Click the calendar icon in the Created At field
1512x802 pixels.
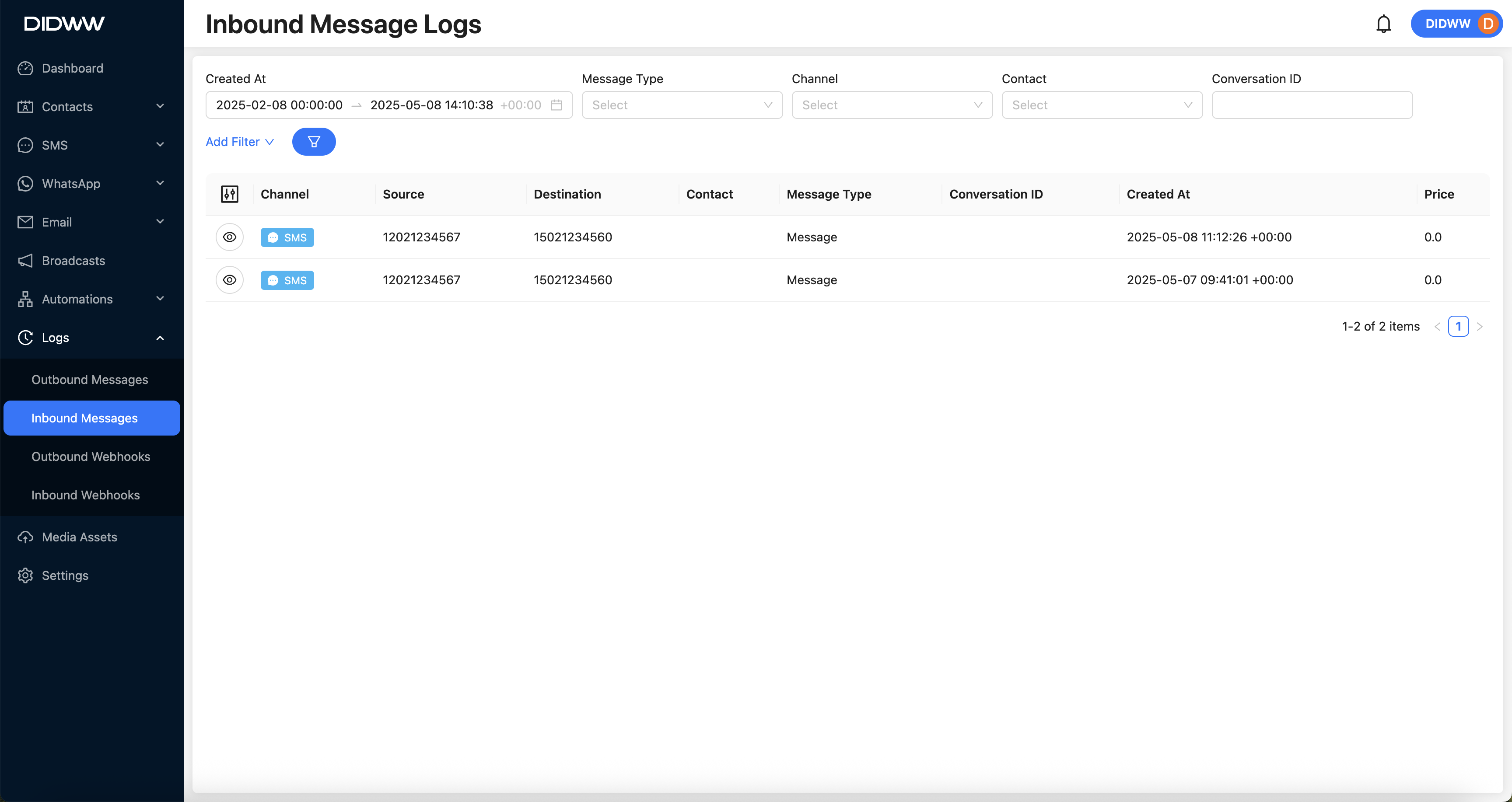point(556,105)
